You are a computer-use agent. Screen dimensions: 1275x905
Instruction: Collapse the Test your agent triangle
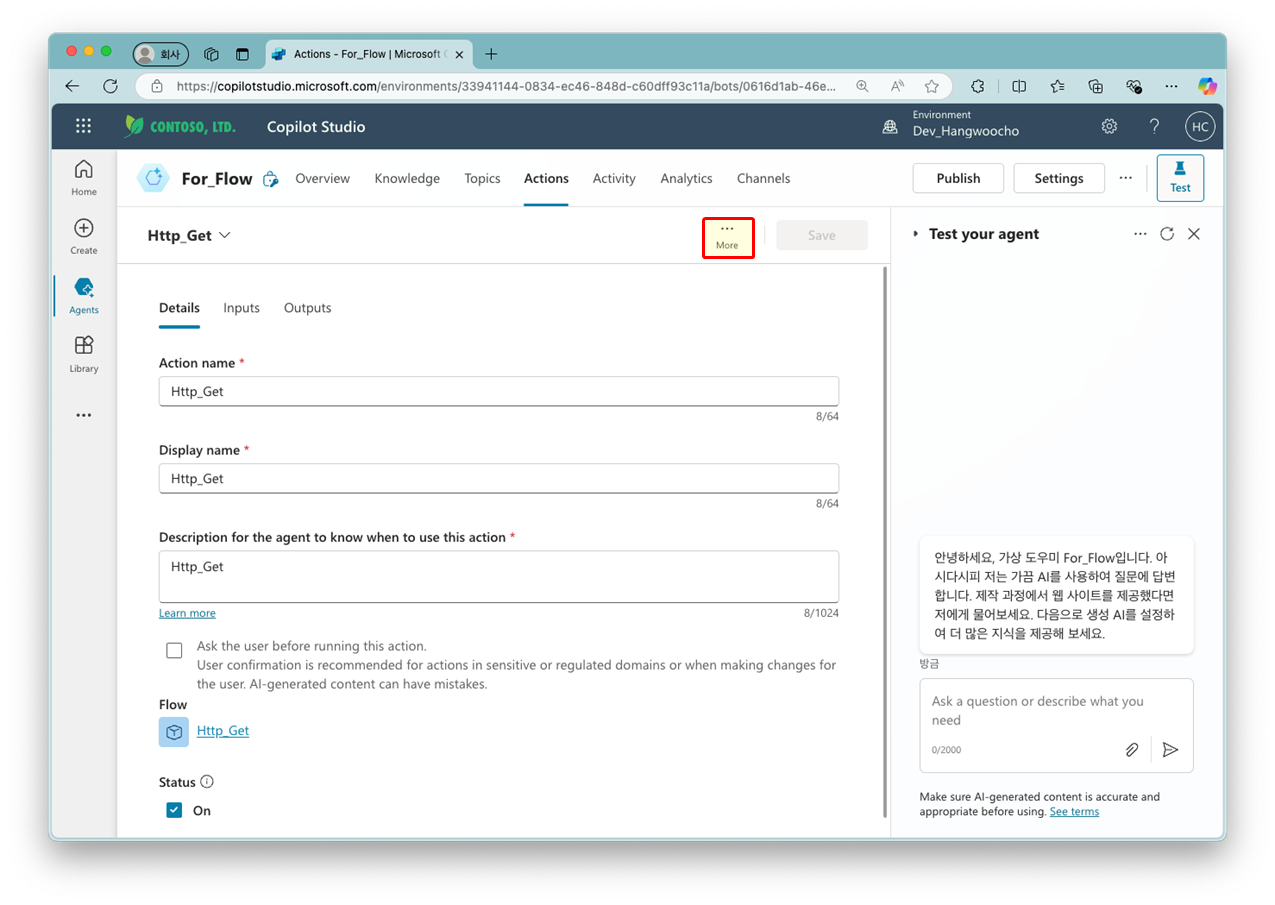915,234
